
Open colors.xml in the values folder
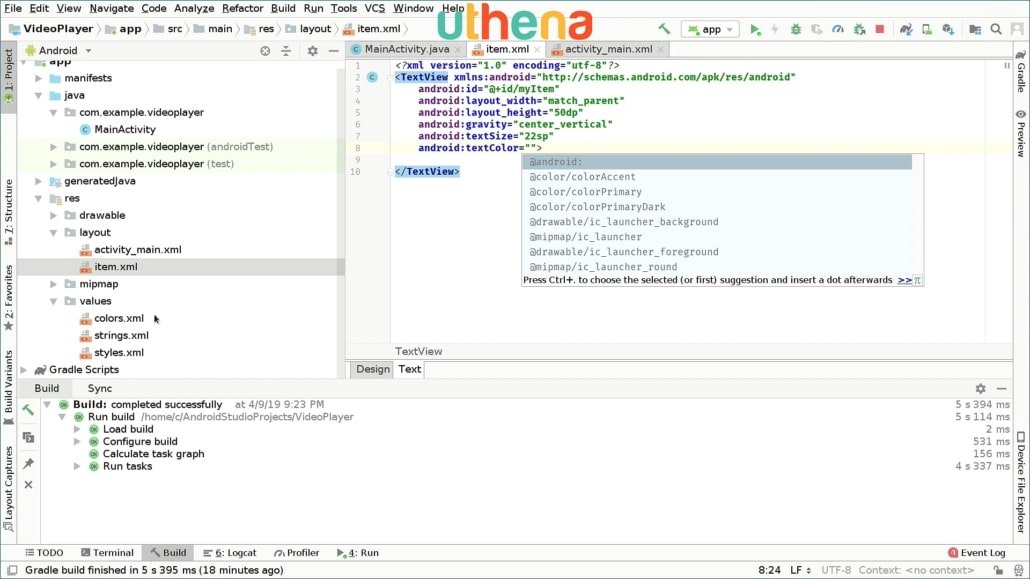click(118, 318)
